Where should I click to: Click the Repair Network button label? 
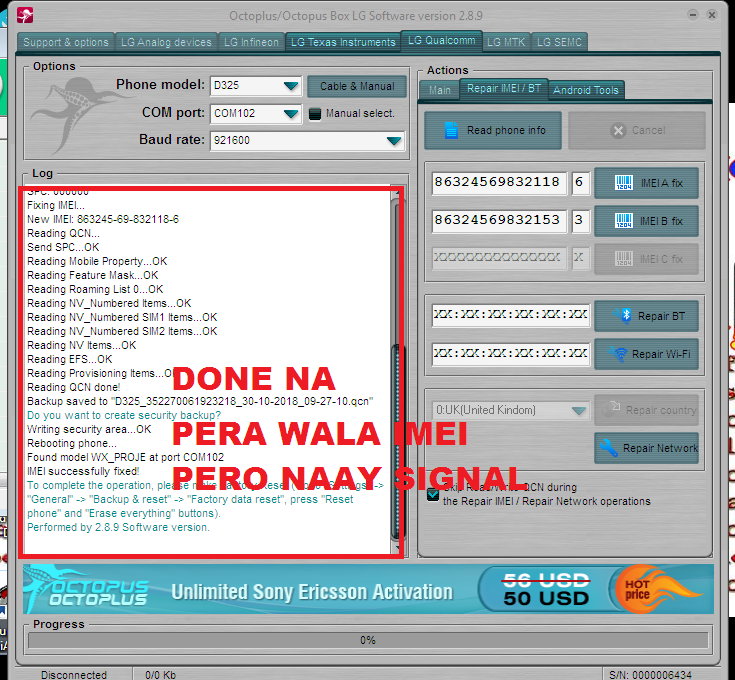point(660,448)
